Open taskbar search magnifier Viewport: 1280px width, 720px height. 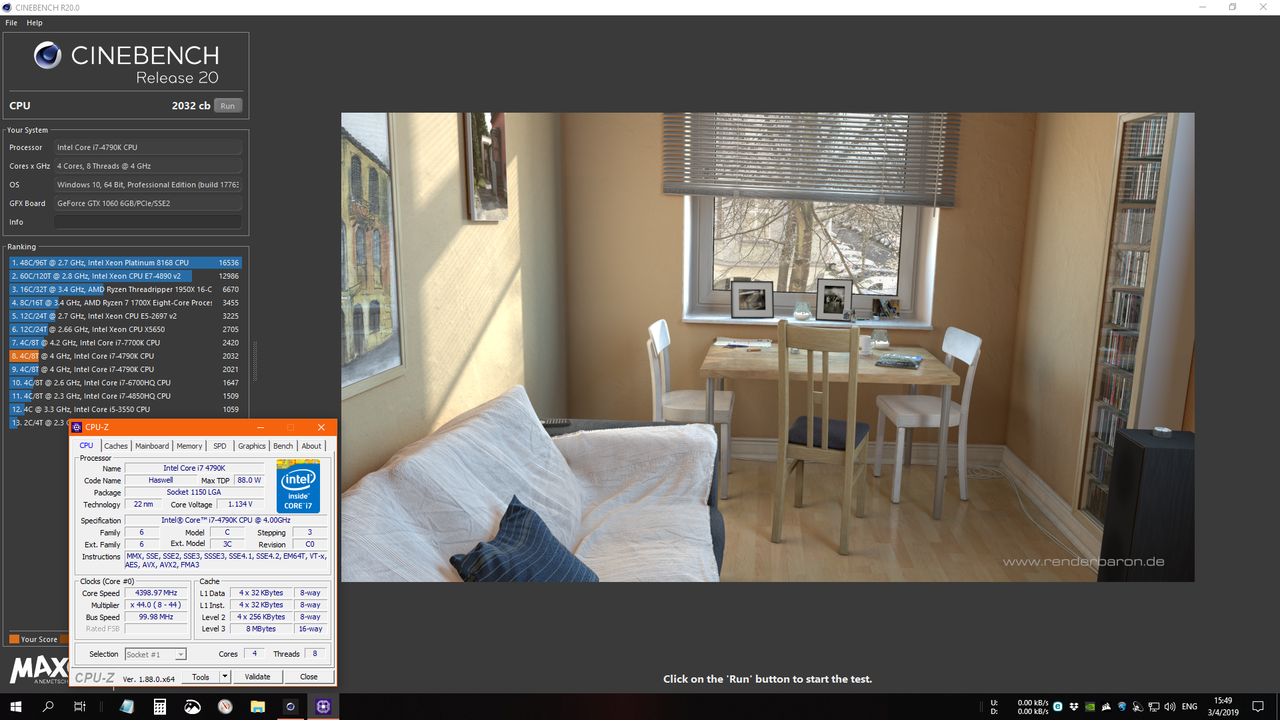coord(48,706)
